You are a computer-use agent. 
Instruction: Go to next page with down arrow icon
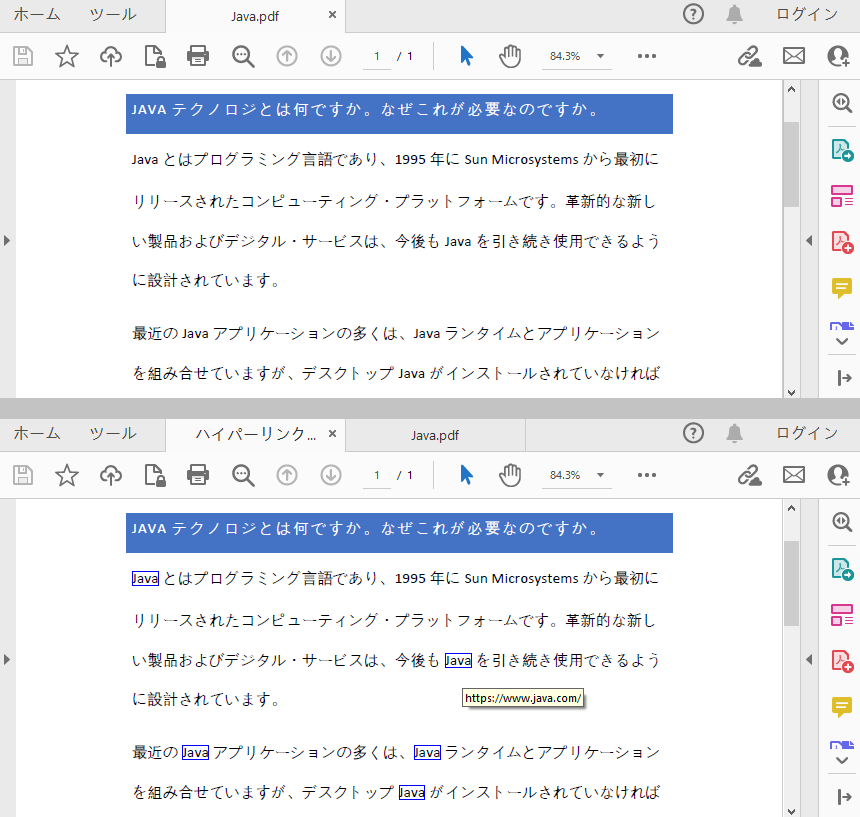pos(330,56)
